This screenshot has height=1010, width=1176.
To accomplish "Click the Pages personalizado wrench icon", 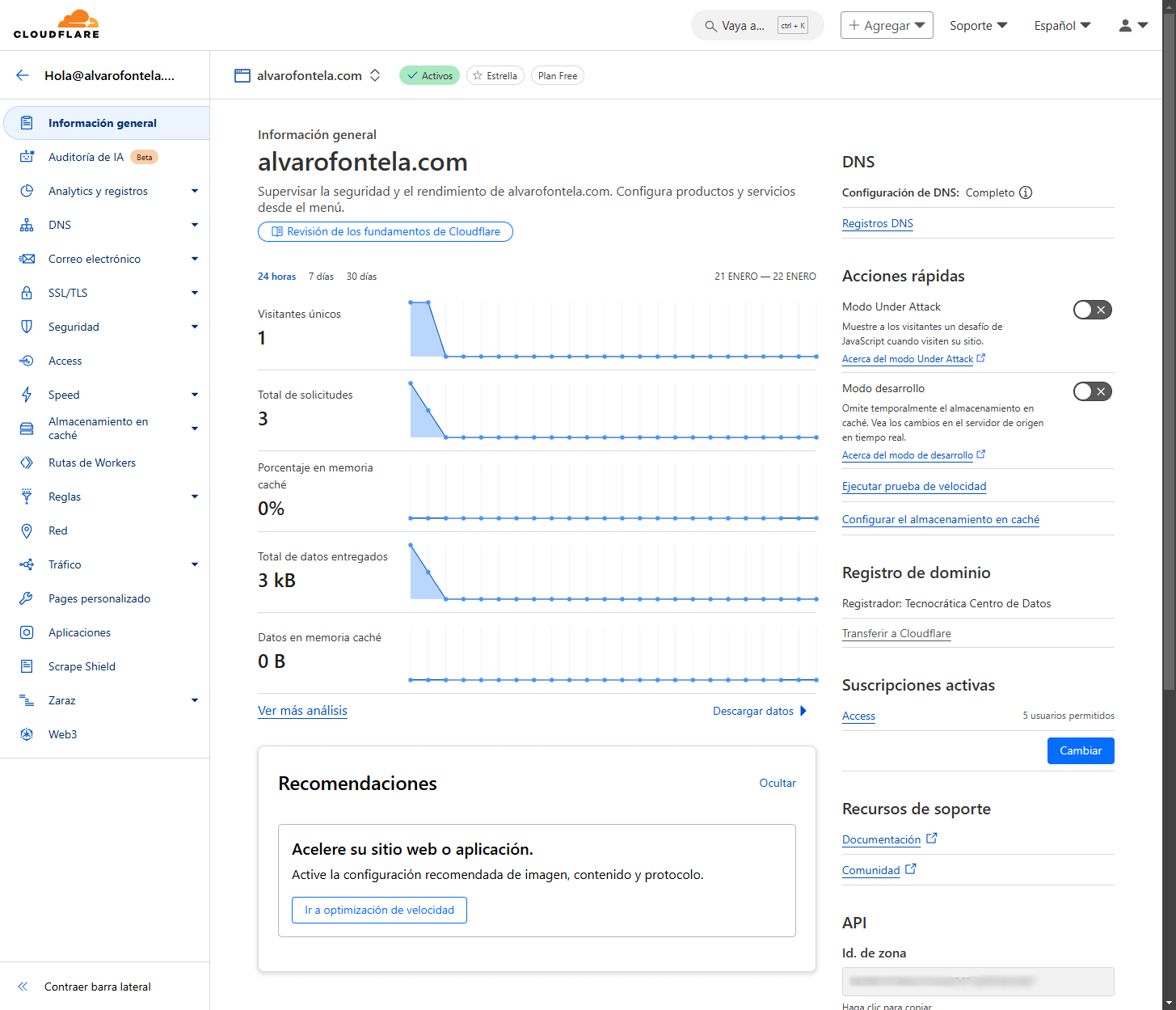I will point(27,598).
